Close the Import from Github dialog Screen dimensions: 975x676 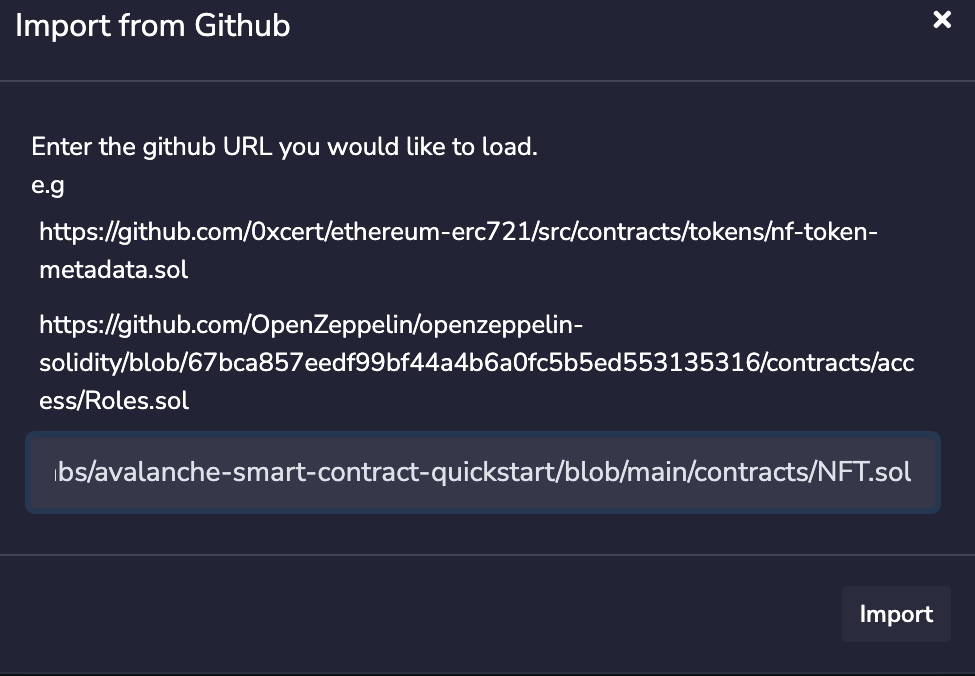pyautogui.click(x=942, y=20)
